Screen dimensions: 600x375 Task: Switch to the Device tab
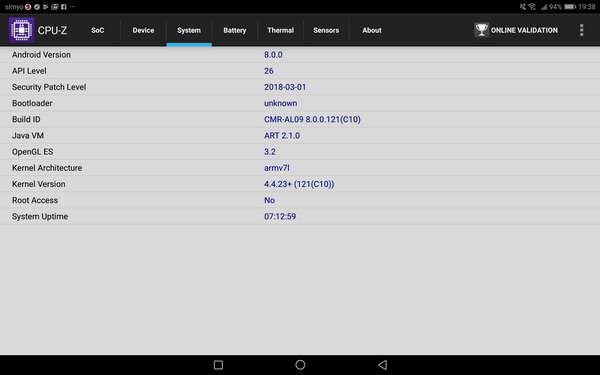point(143,30)
